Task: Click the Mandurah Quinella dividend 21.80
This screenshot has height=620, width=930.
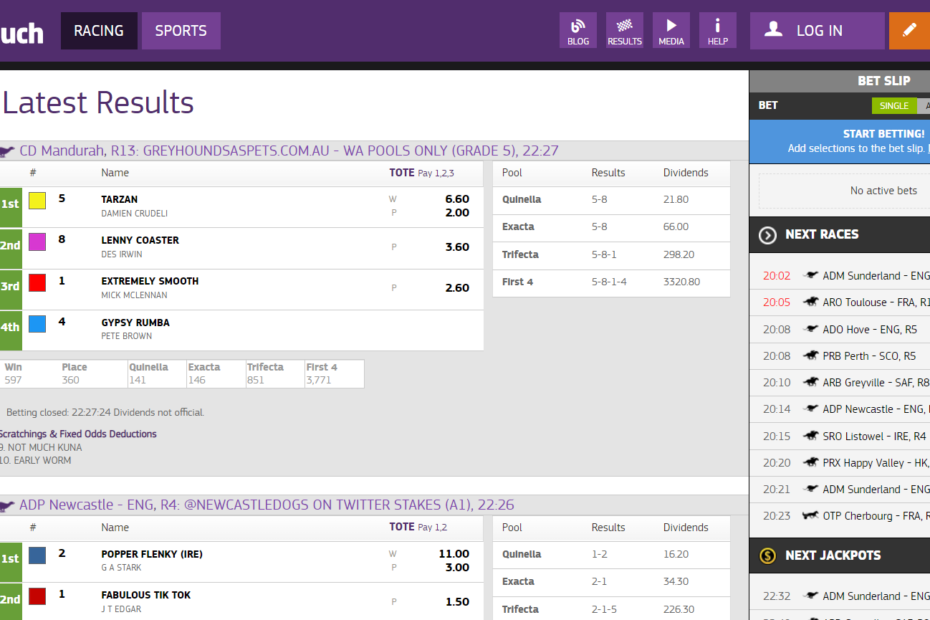Action: tap(676, 199)
